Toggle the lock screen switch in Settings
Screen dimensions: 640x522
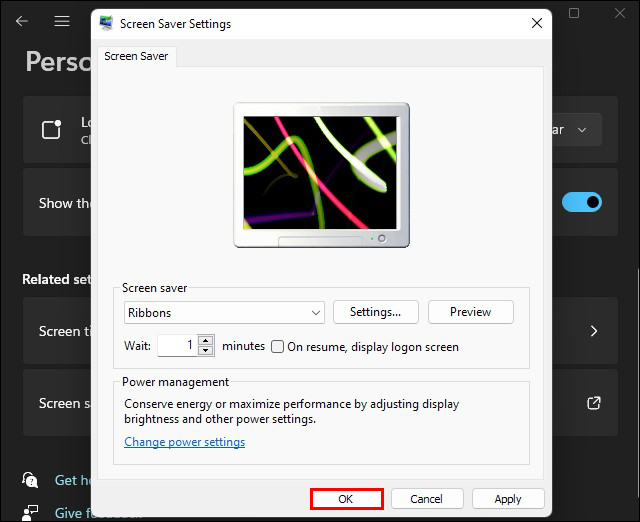click(582, 202)
